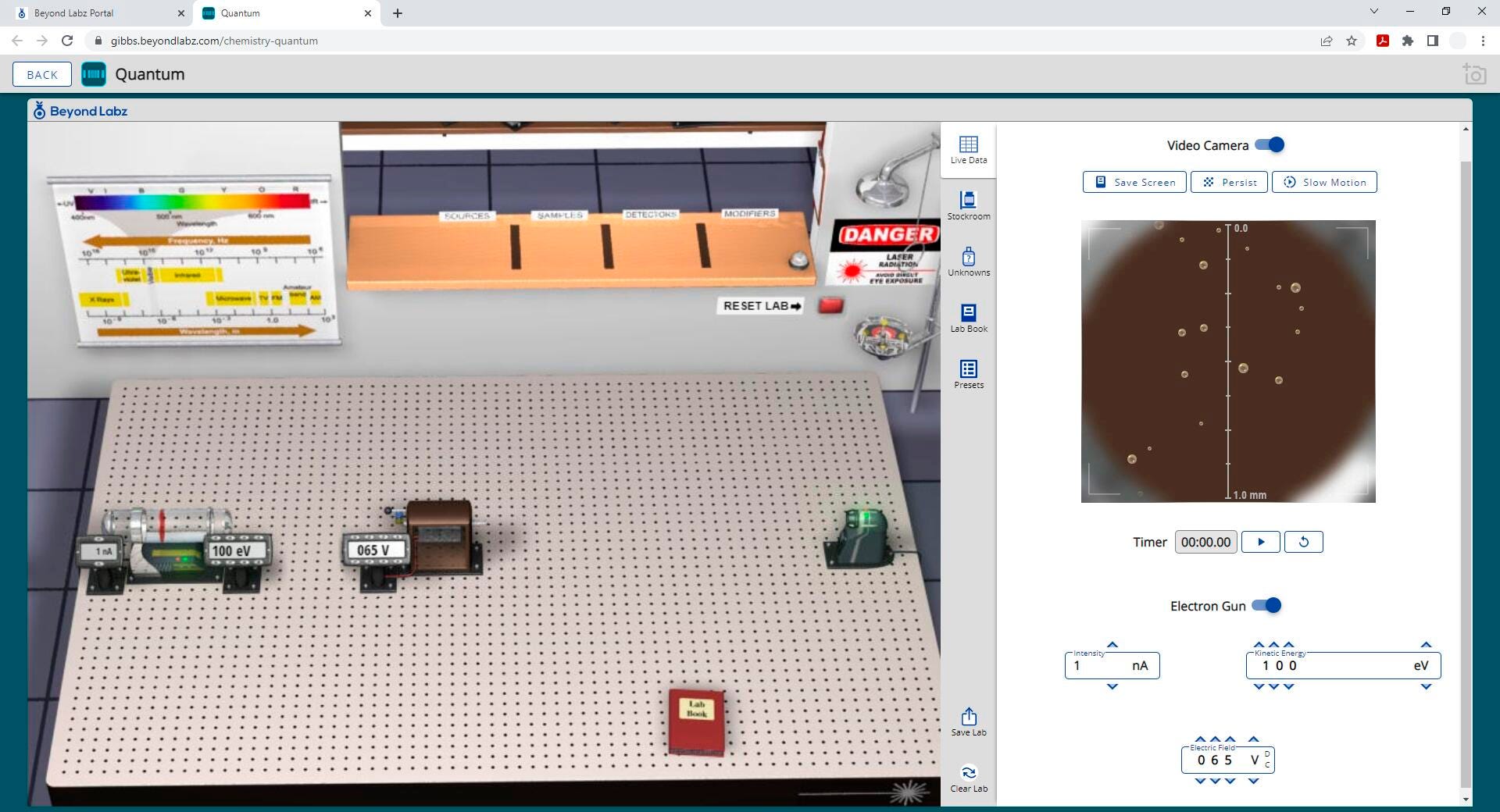This screenshot has width=1500, height=812.
Task: Click the screenshot camera icon
Action: click(x=1473, y=74)
